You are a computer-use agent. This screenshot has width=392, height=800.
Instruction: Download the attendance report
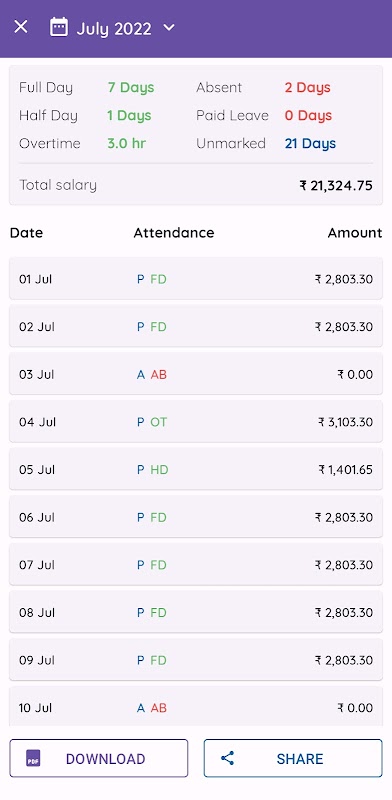point(99,758)
